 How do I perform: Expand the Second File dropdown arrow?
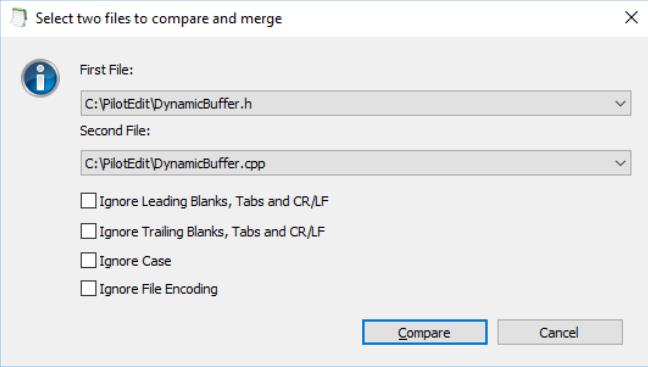tap(620, 163)
